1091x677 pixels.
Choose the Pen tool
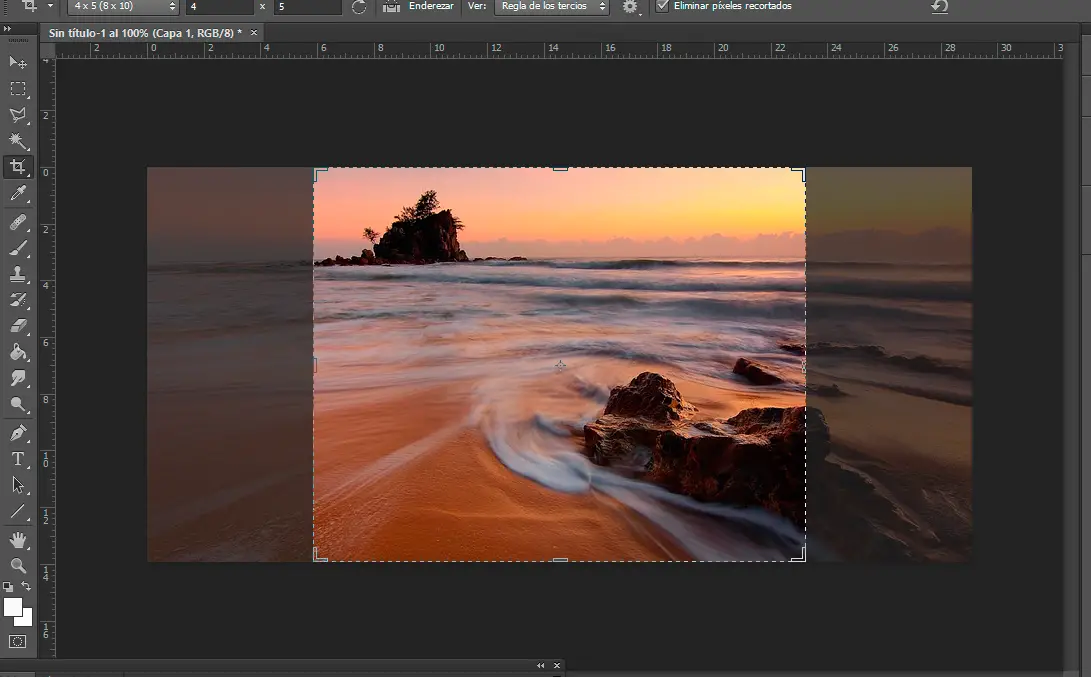[x=18, y=433]
